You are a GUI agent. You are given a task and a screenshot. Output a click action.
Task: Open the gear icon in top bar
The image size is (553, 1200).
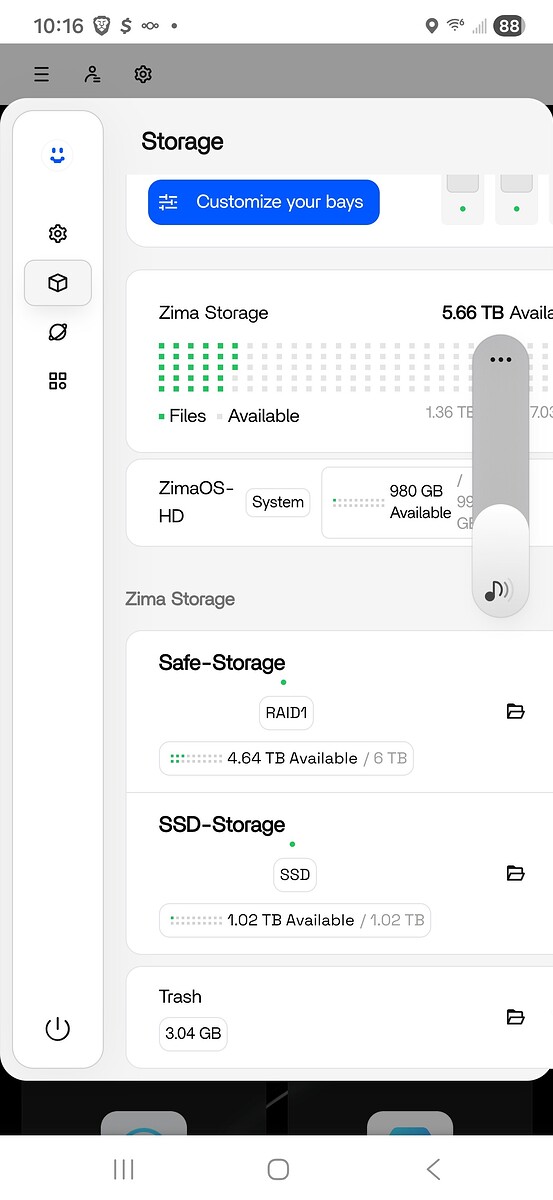click(x=143, y=74)
